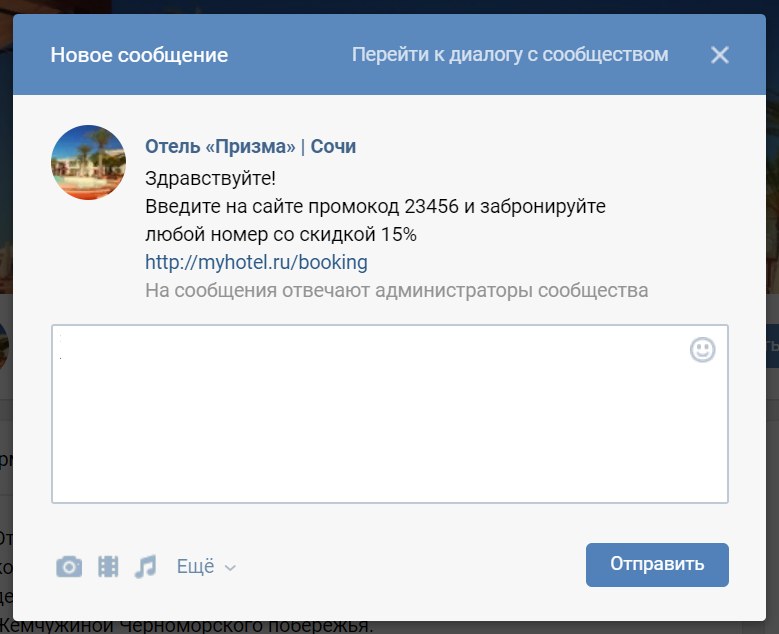Click the note about администраторы сообщества
779x634 pixels.
[396, 291]
